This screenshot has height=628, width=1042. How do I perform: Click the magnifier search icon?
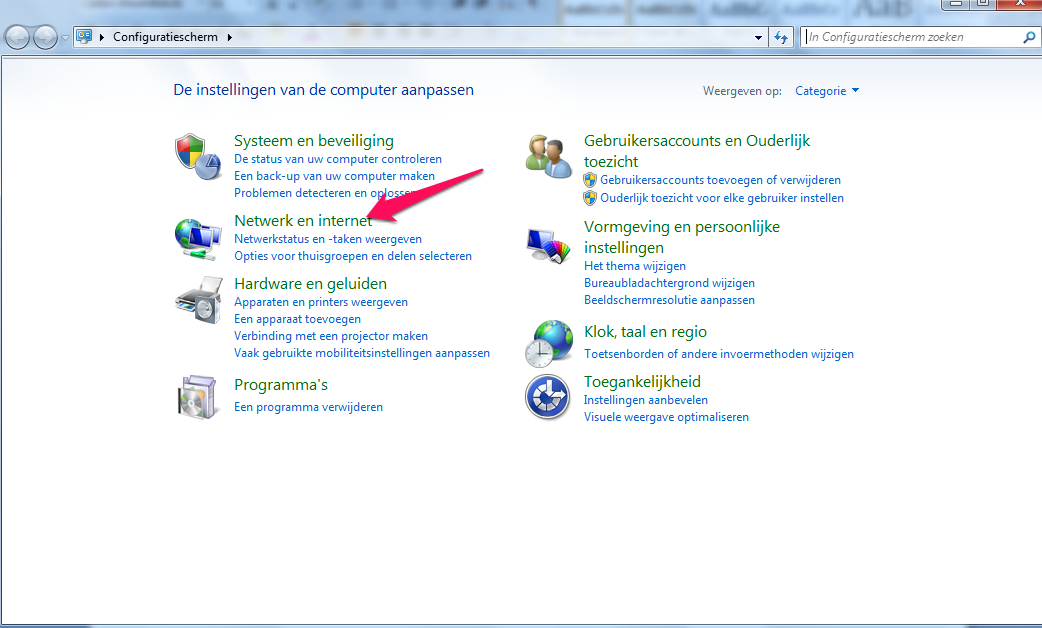coord(1029,37)
